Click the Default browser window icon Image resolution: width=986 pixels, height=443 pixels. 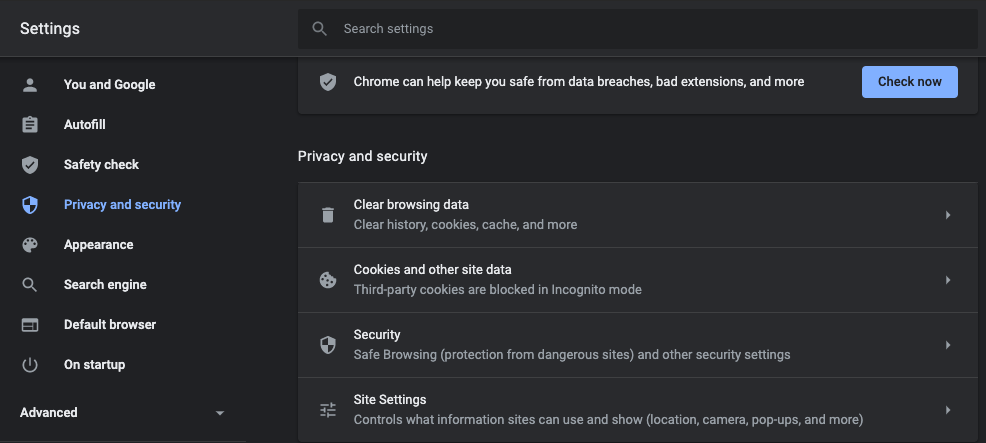30,325
